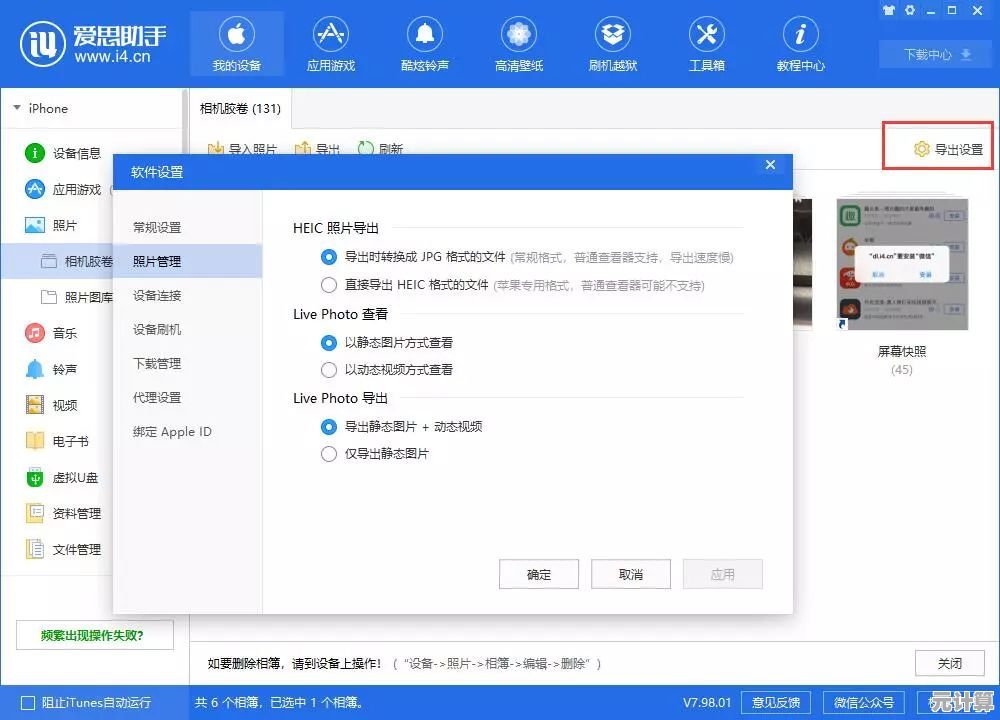This screenshot has height=720, width=1000.
Task: Open the 高清壁纸 wallpaper icon
Action: click(518, 36)
